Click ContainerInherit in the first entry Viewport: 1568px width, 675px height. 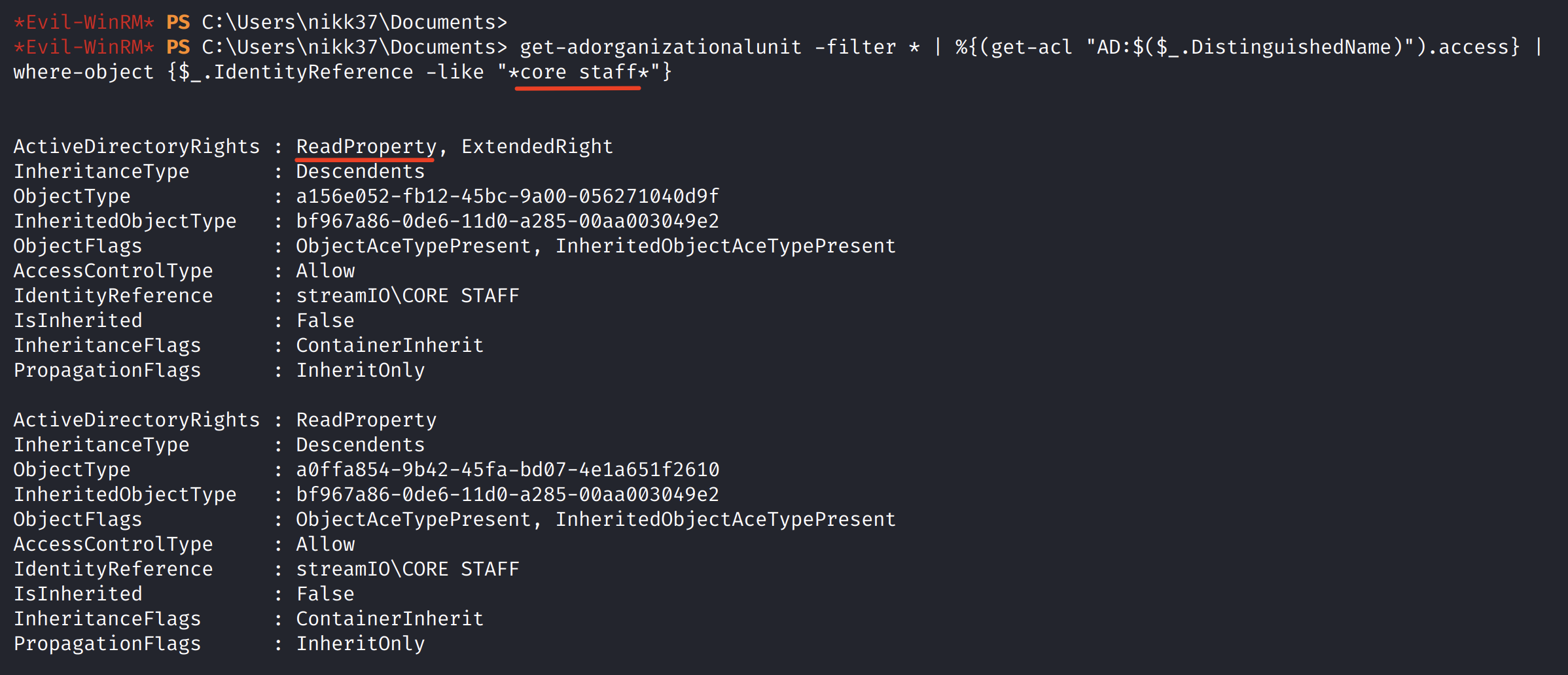click(x=389, y=345)
